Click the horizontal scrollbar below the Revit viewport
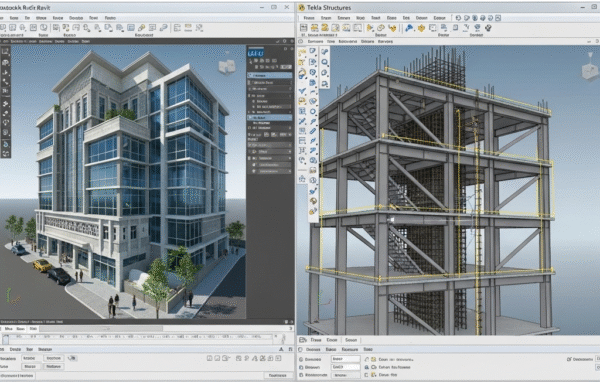Viewport: 600px width, 382px height. point(101,329)
